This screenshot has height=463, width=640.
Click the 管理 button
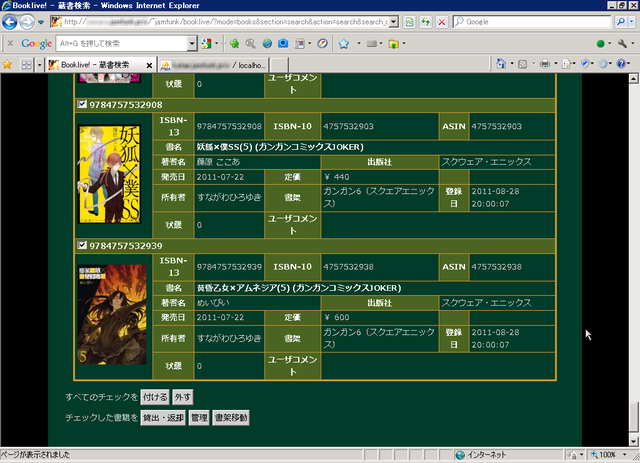click(199, 418)
